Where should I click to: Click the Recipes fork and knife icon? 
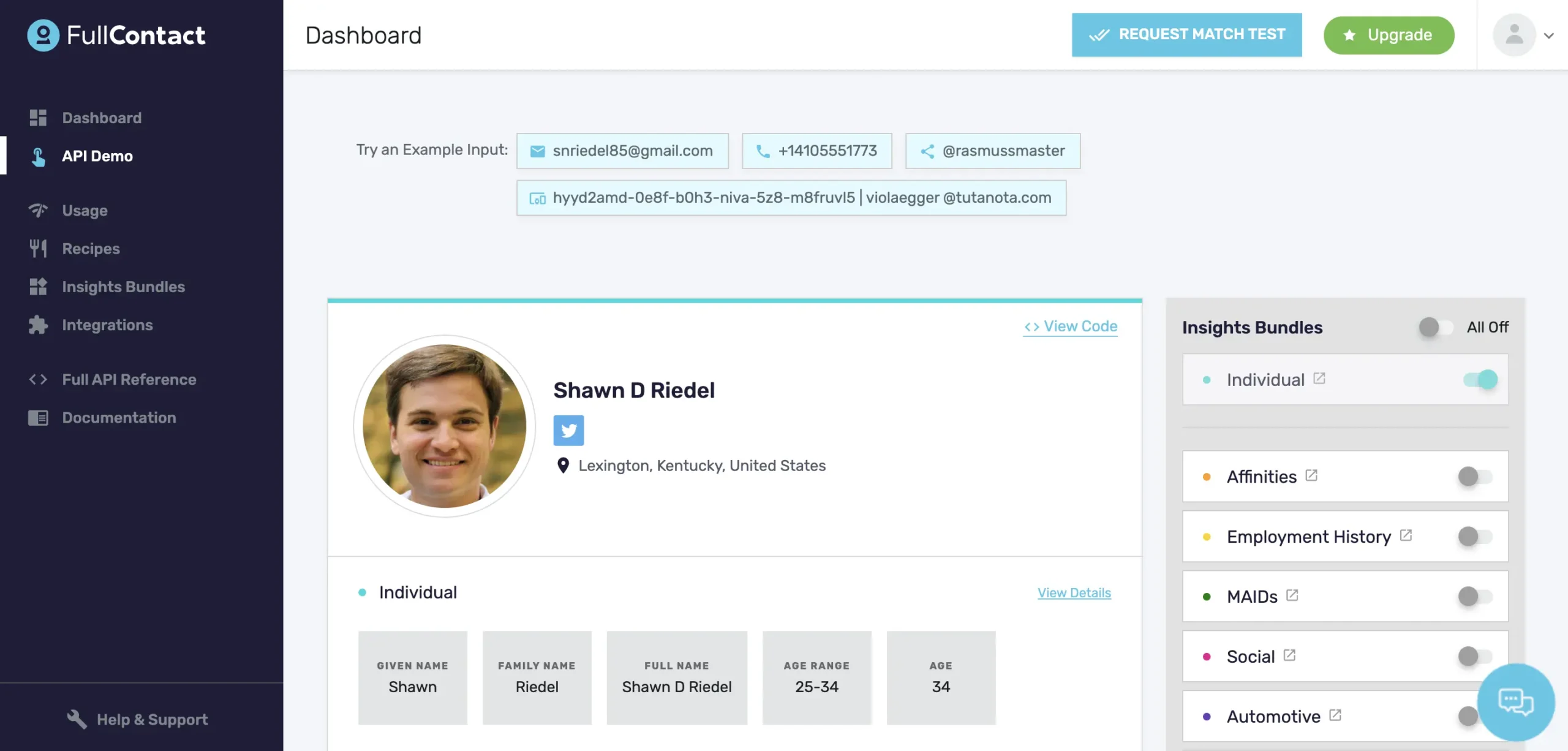[38, 249]
